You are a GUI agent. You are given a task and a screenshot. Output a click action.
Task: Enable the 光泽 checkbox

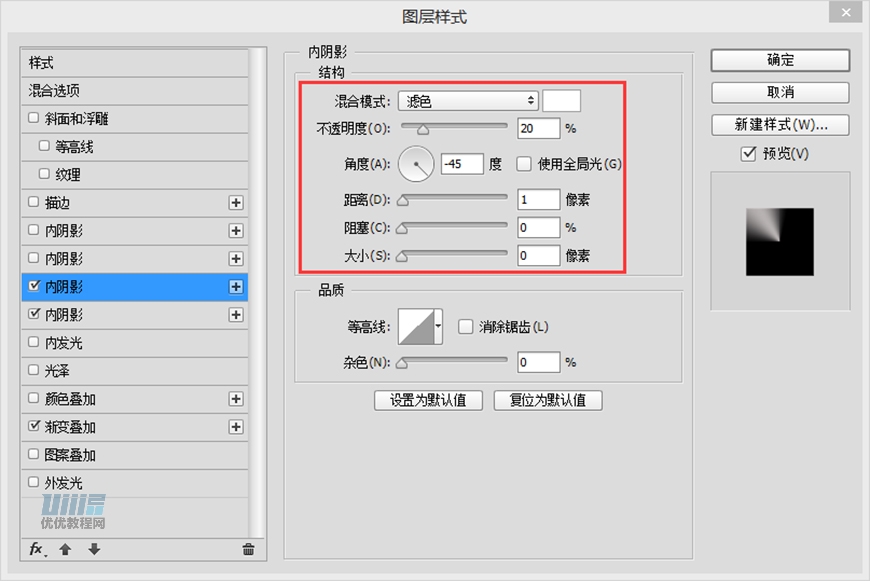click(x=33, y=370)
